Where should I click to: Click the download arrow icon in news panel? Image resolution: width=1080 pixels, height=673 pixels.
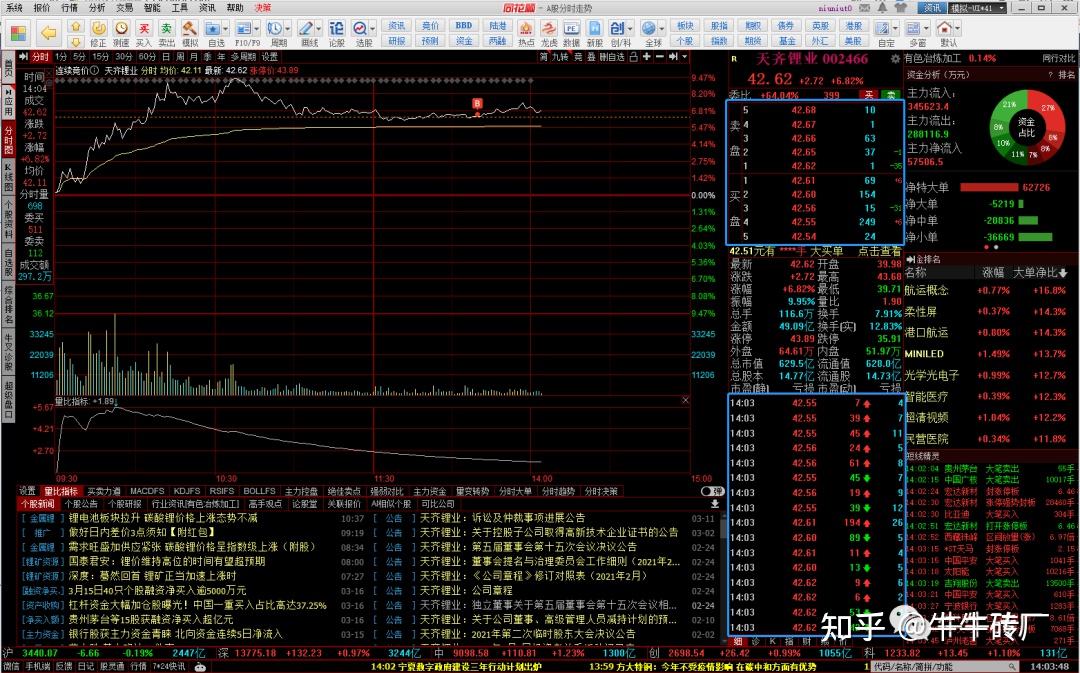coord(715,504)
